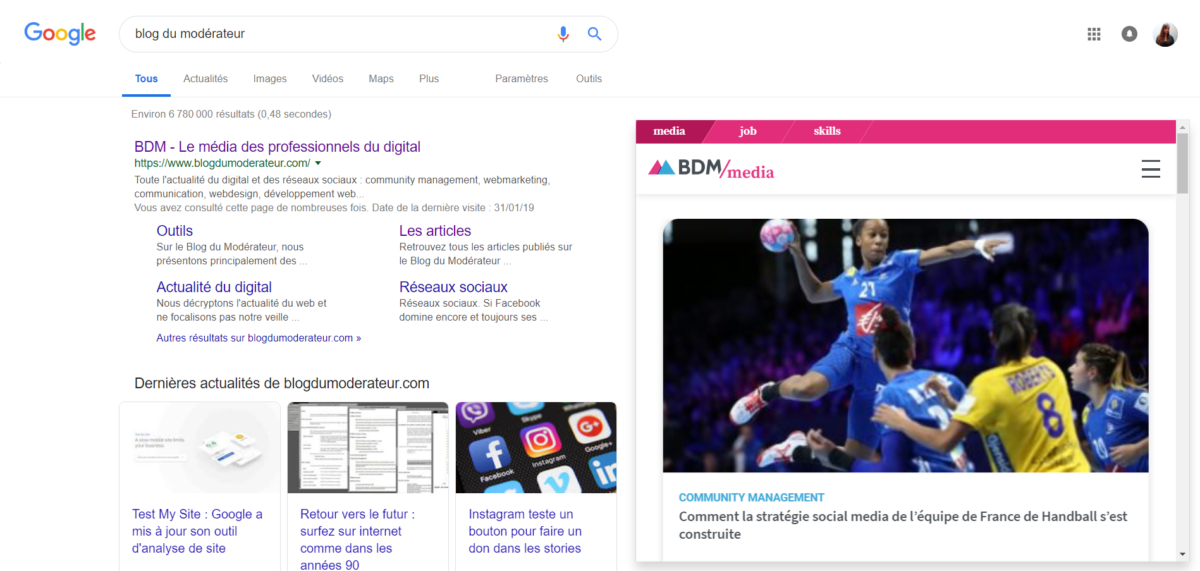Expand the green arrow beside blogdumoderateur.com URL
The width and height of the screenshot is (1200, 571).
click(318, 163)
